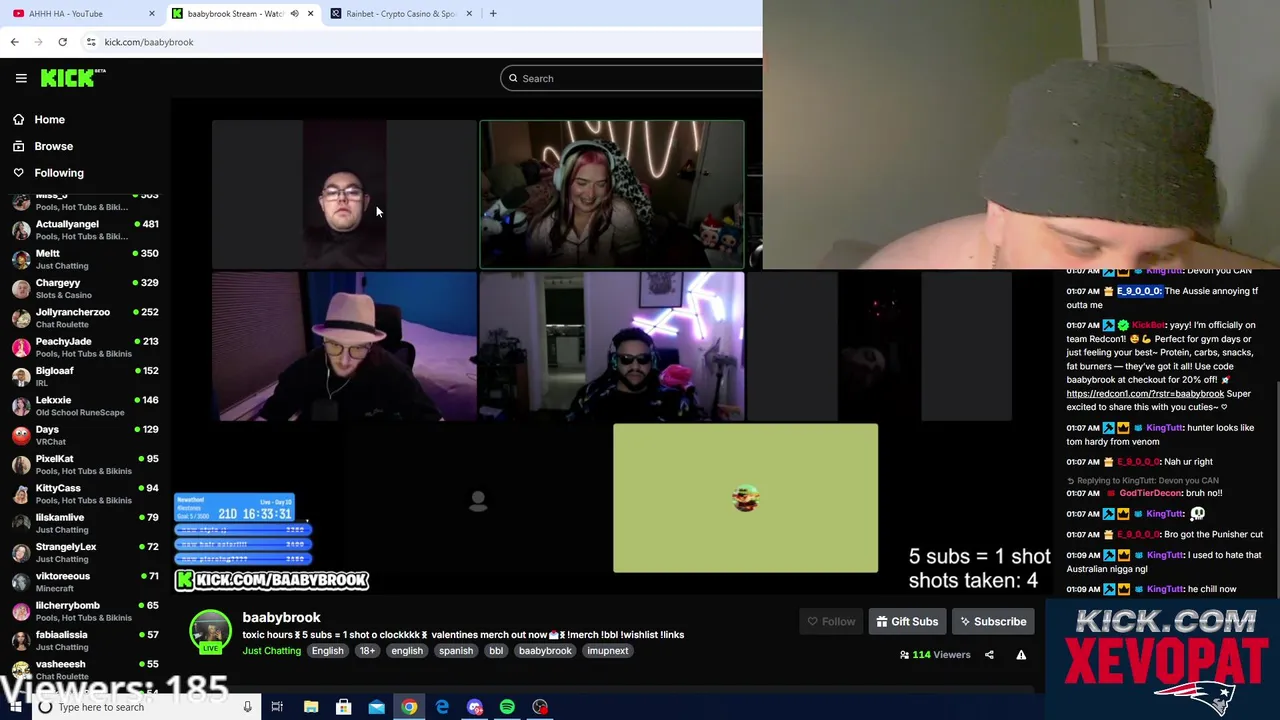Open Jollyrancherzoo channel in sidebar
Image resolution: width=1280 pixels, height=720 pixels.
(85, 318)
